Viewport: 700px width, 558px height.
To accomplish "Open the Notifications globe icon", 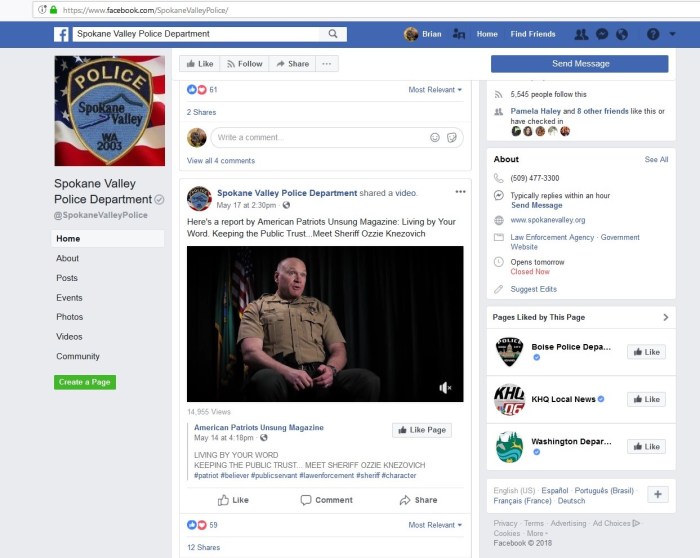I will tap(622, 34).
